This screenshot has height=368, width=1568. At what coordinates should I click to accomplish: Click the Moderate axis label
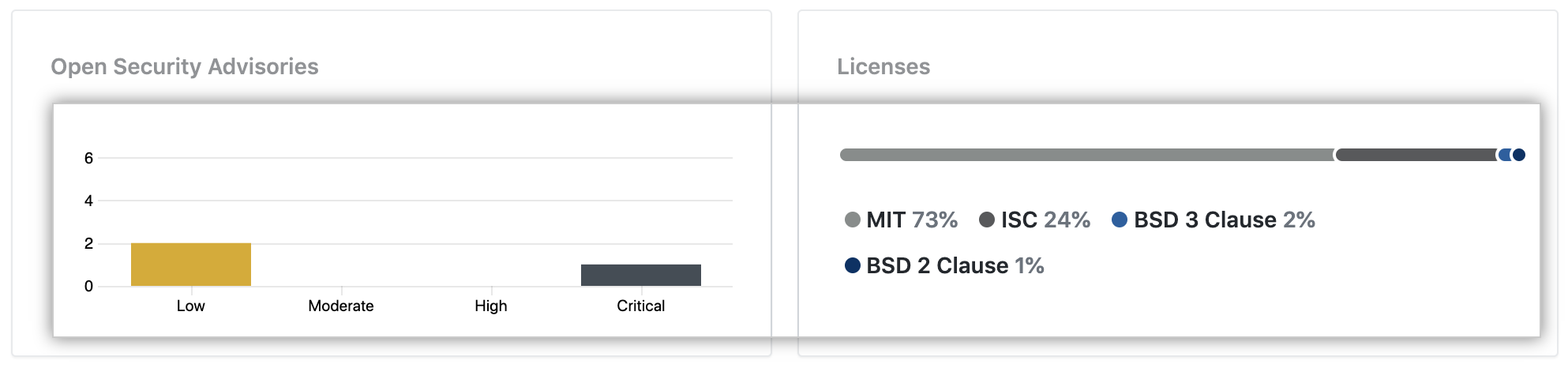341,306
